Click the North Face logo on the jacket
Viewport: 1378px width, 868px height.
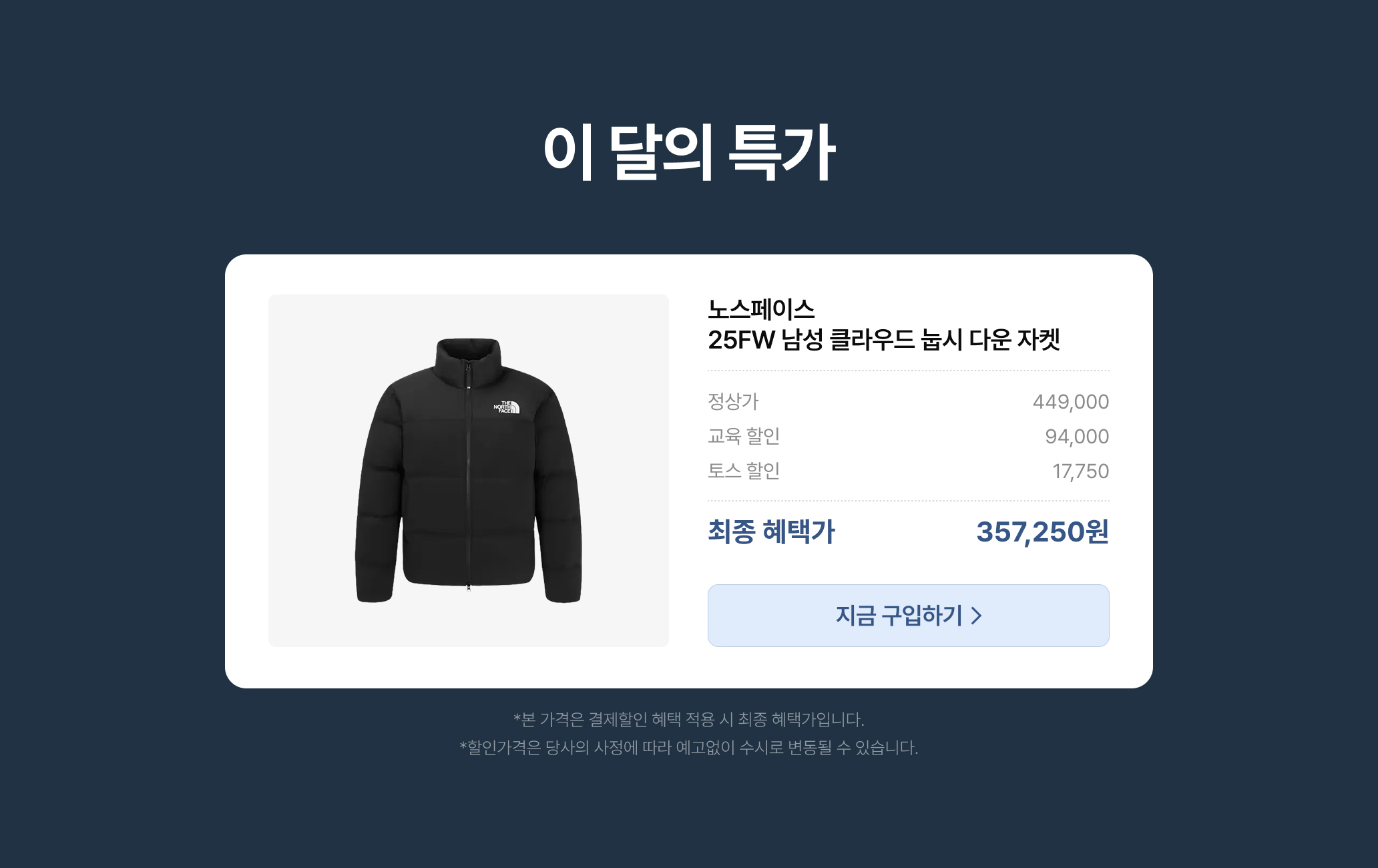pyautogui.click(x=506, y=407)
